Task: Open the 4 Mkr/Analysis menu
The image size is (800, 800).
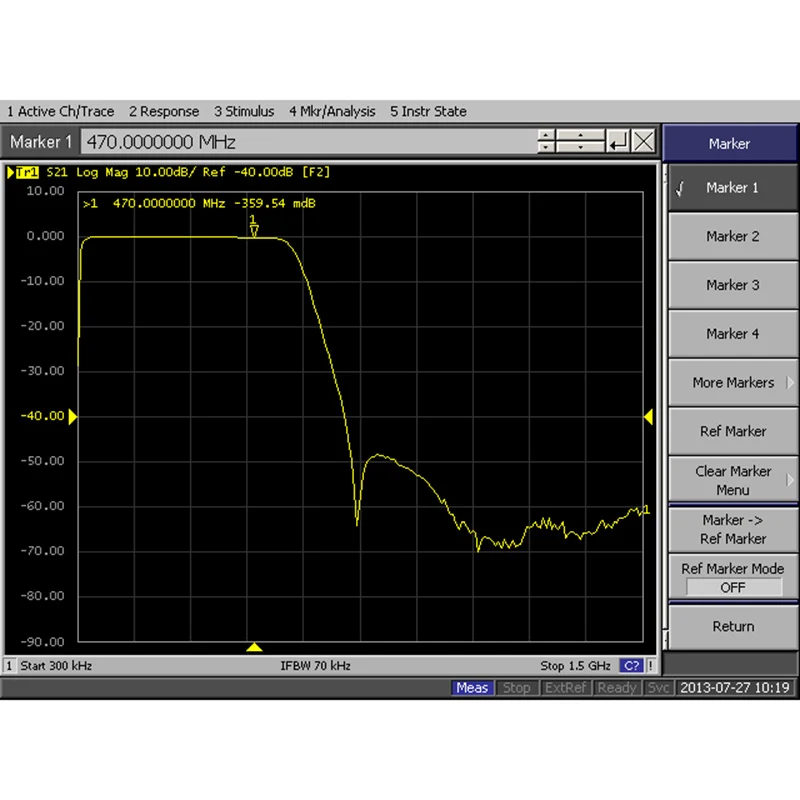Action: [x=332, y=111]
